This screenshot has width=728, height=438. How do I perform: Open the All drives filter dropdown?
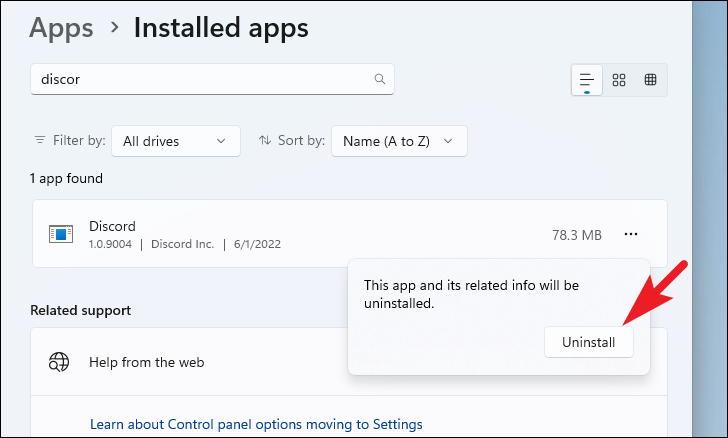[x=175, y=141]
